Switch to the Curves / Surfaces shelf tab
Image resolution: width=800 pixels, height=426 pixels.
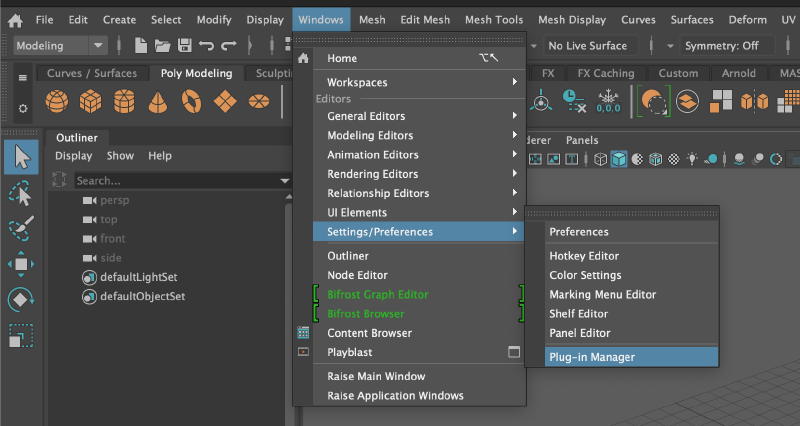[92, 73]
